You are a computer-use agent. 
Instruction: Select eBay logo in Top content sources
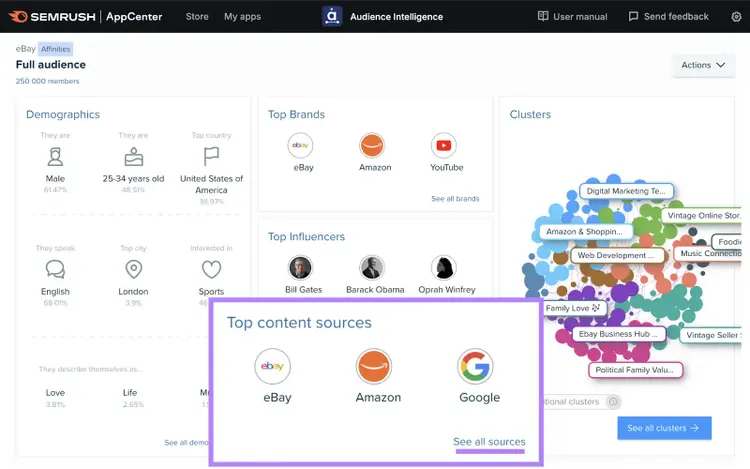click(273, 367)
